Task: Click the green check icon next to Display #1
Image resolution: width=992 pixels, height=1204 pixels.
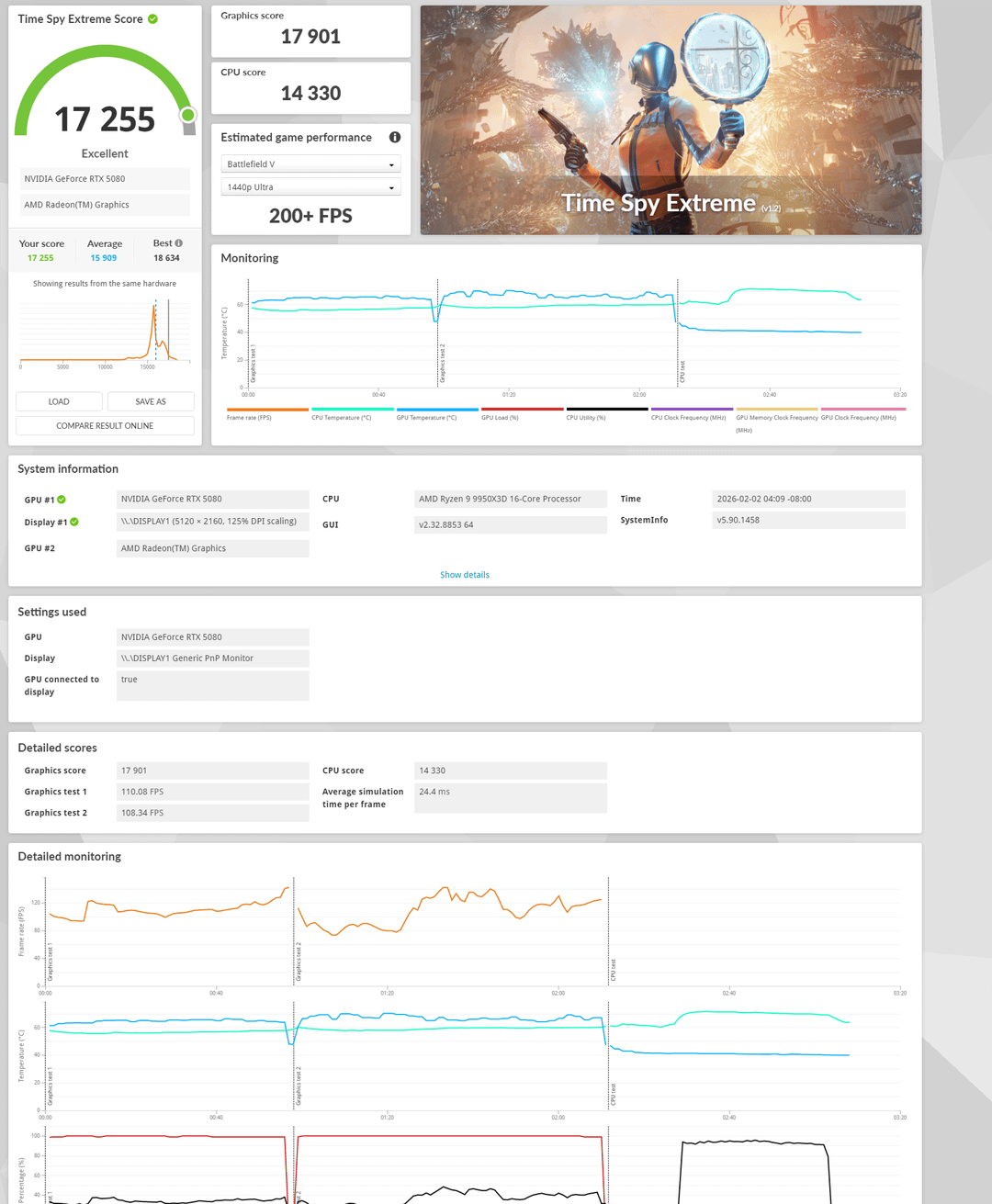Action: [x=74, y=522]
